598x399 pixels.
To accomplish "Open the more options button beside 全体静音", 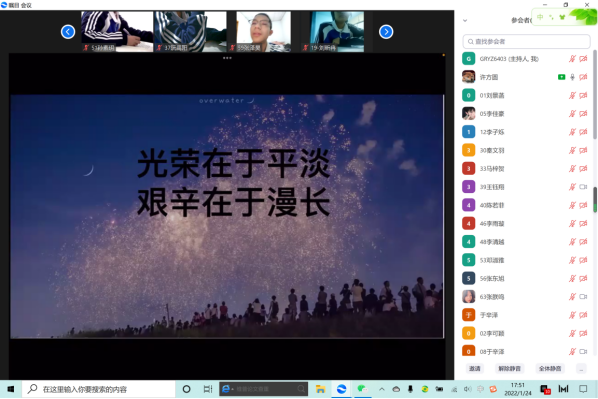I will (581, 368).
